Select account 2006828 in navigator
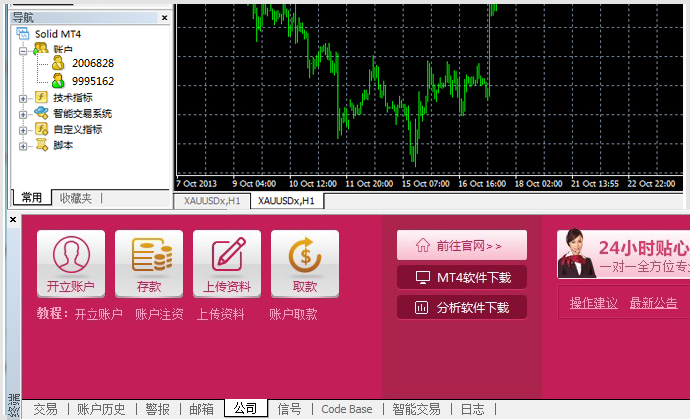This screenshot has width=690, height=420. point(93,63)
